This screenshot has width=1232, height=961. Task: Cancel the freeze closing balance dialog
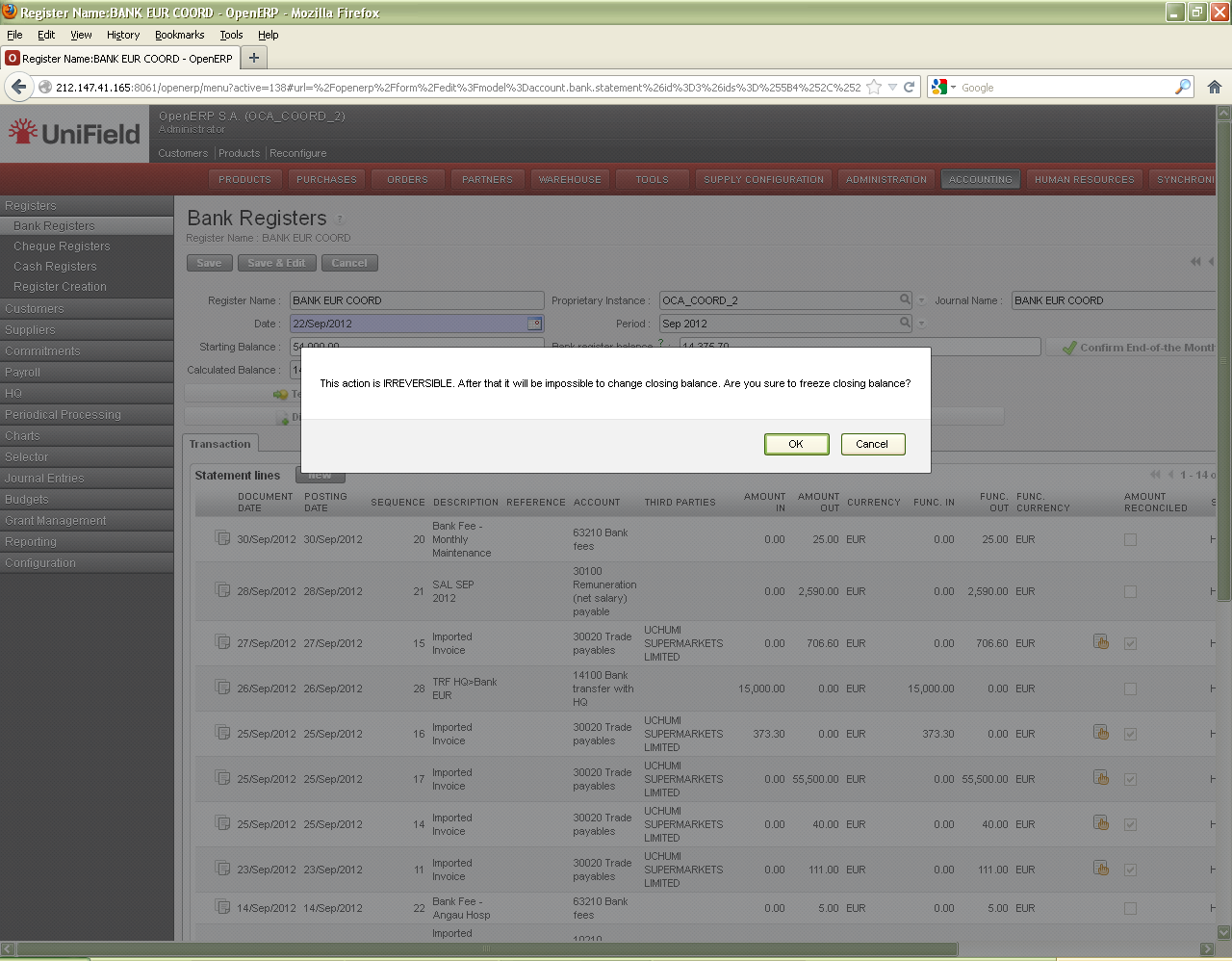pyautogui.click(x=872, y=444)
